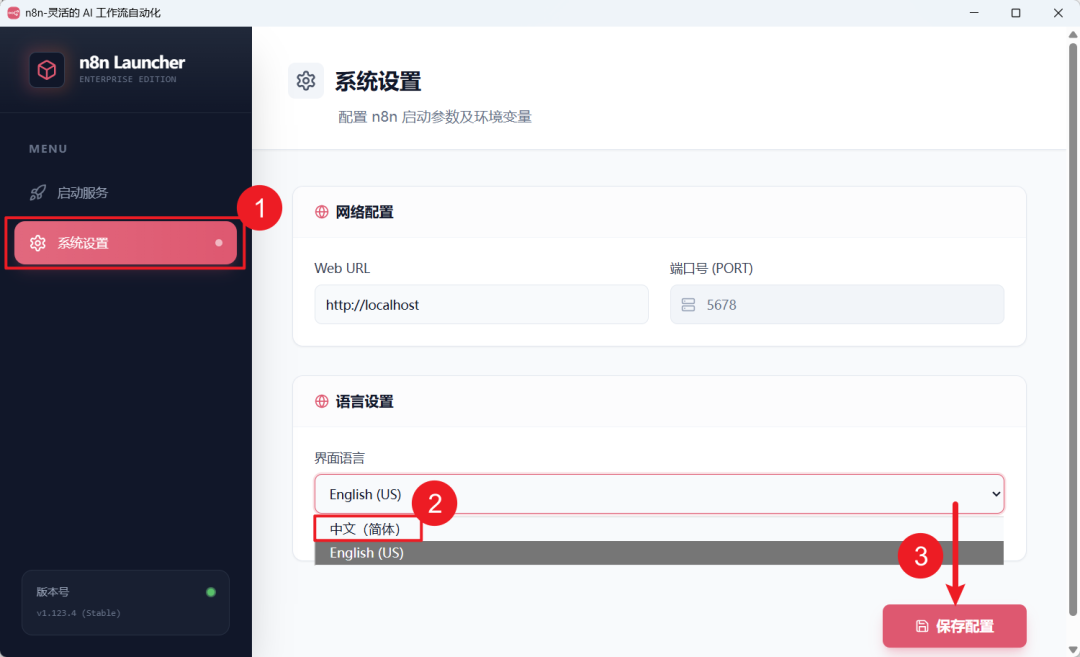Click the 端口号 (PORT) field showing 5678
The height and width of the screenshot is (657, 1080).
click(837, 304)
